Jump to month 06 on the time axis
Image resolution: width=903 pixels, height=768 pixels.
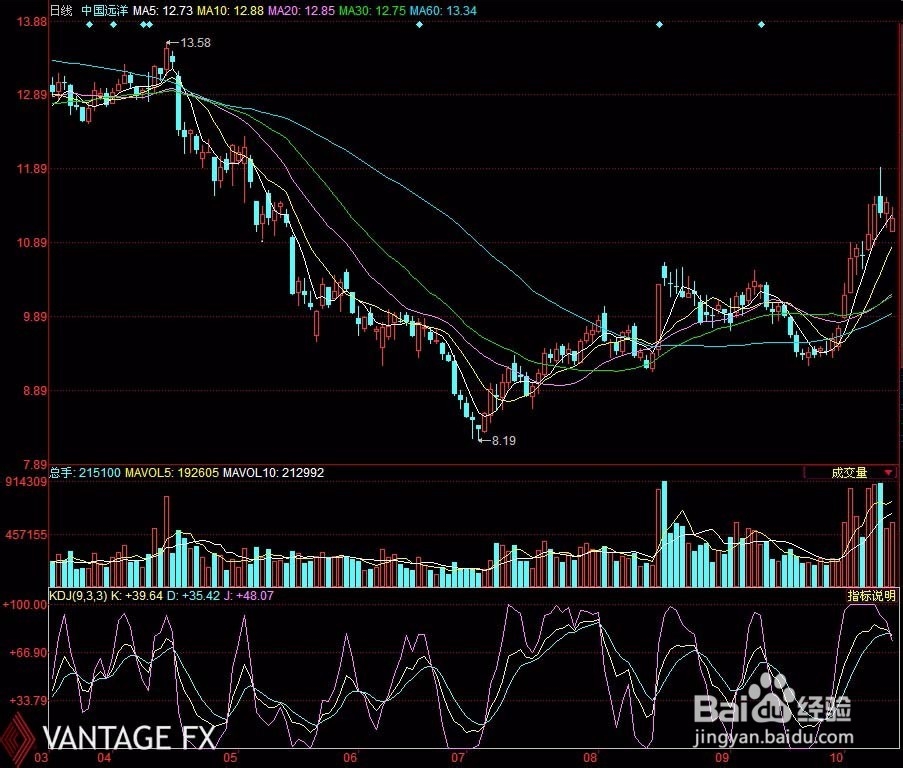(350, 758)
